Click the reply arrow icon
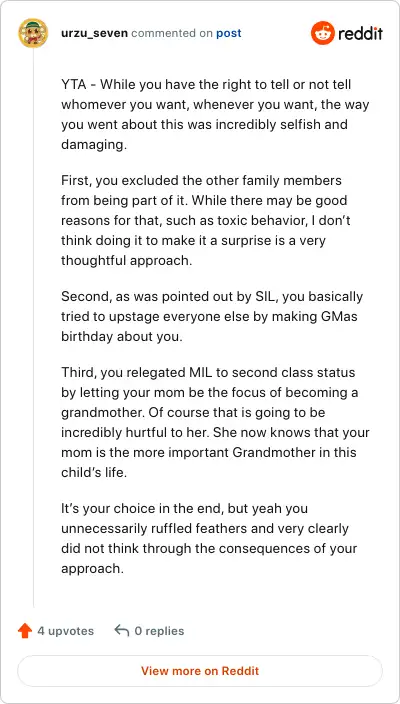The image size is (400, 704). (122, 630)
